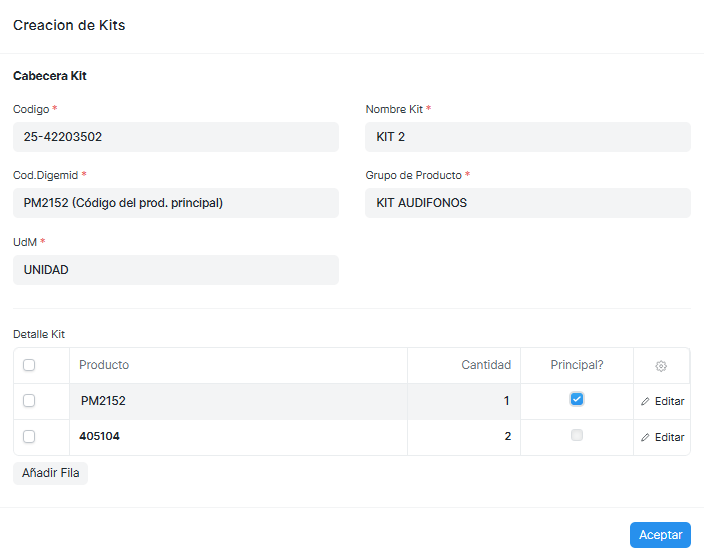This screenshot has width=704, height=558.
Task: Click the table settings gear icon
Action: pos(661,366)
